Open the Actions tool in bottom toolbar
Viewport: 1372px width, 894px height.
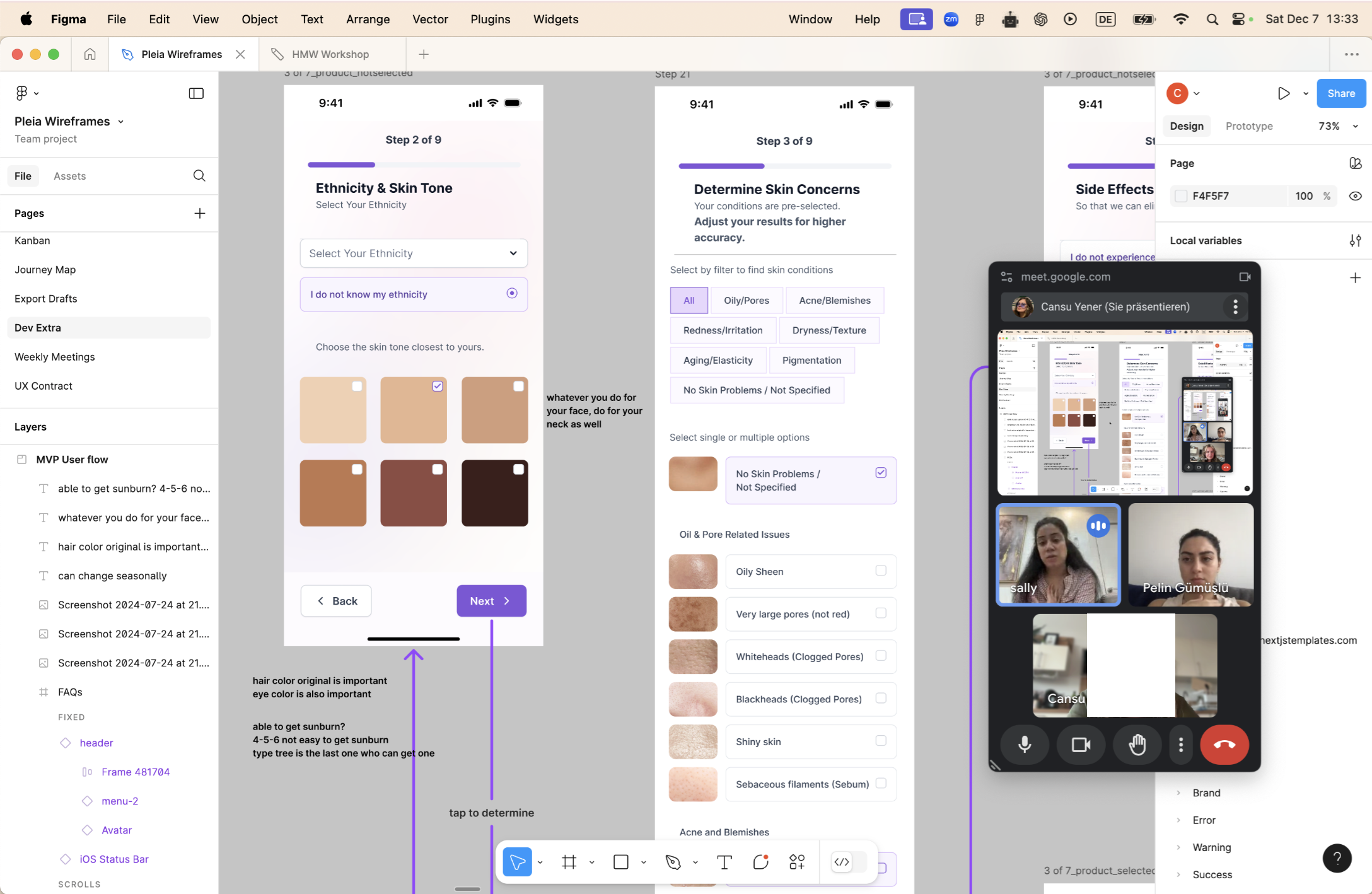[796, 862]
